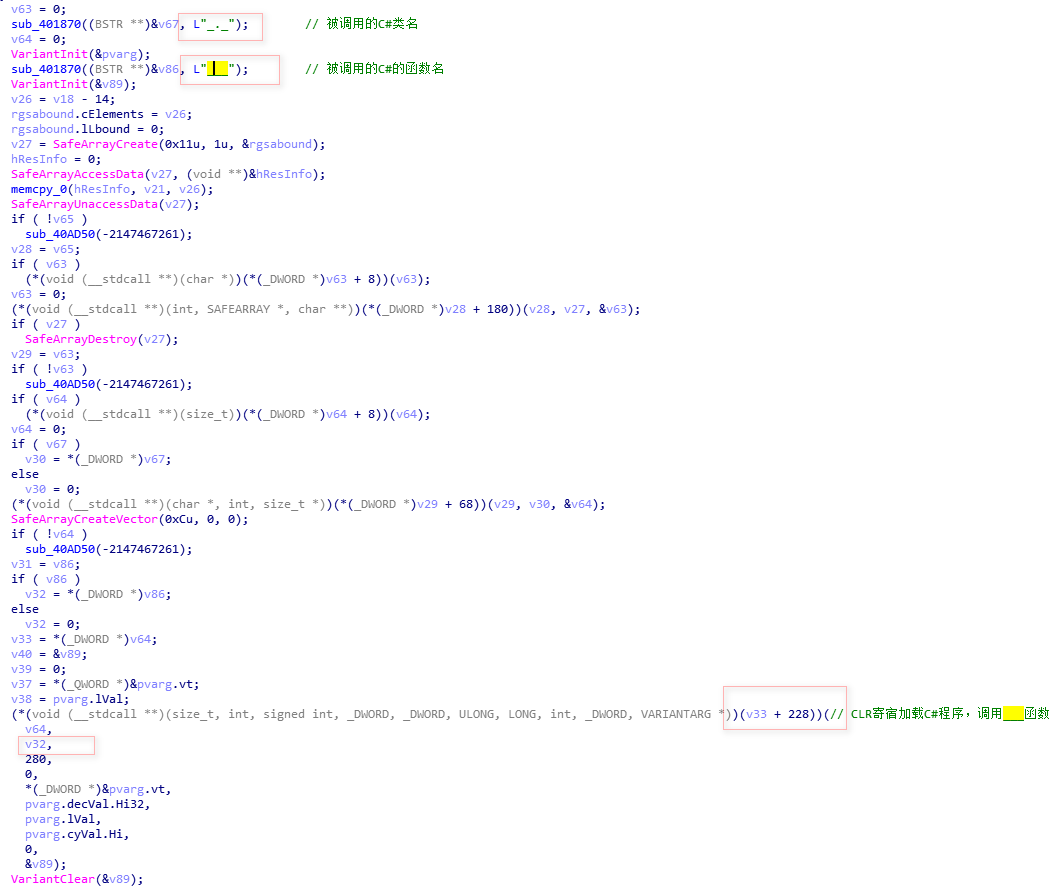Click the yellow highlighted function name string
The height and width of the screenshot is (889, 1058).
pos(217,69)
